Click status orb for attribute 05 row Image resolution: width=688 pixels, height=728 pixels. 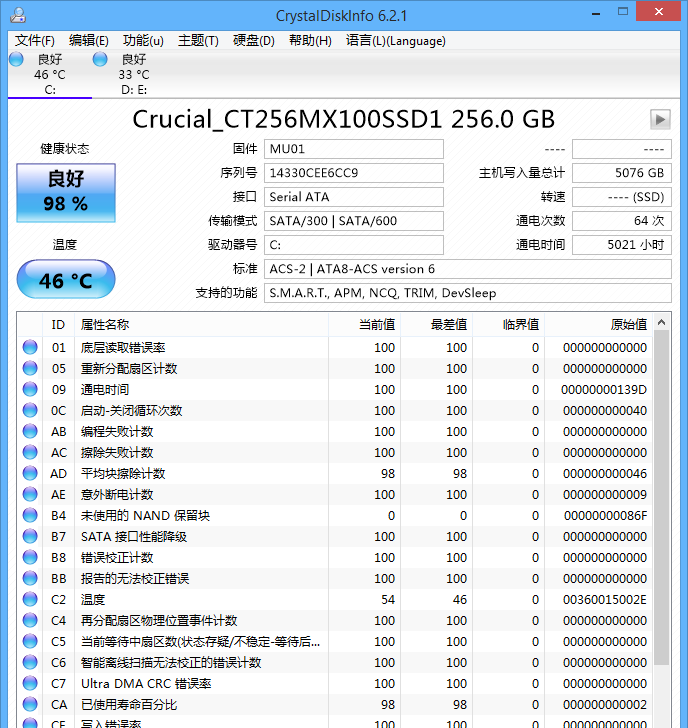tap(30, 368)
